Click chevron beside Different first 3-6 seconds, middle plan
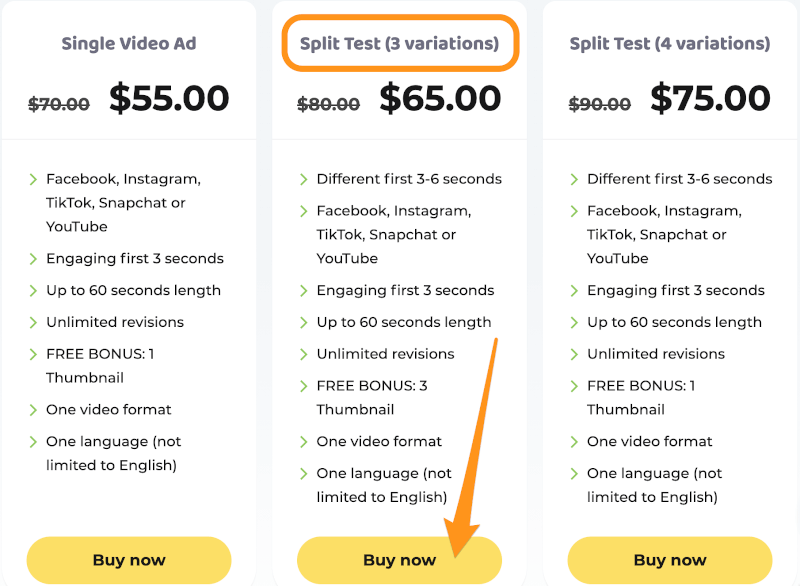This screenshot has height=586, width=800. click(304, 179)
